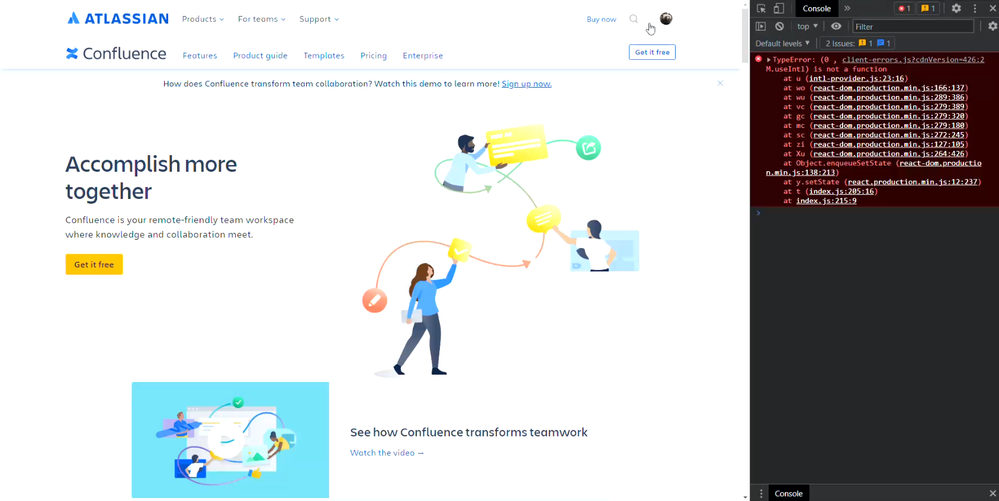
Task: Open the Product guide nav item
Action: (x=260, y=55)
